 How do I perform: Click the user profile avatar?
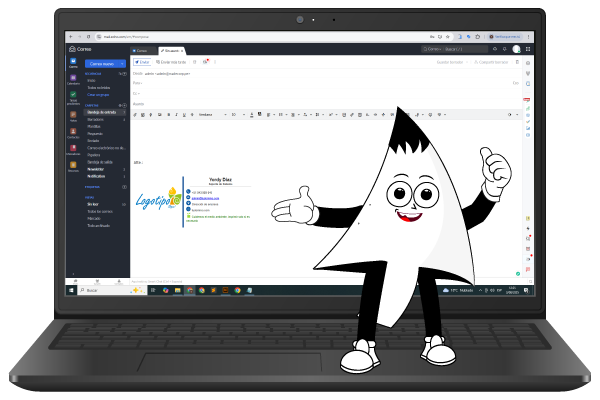click(517, 49)
